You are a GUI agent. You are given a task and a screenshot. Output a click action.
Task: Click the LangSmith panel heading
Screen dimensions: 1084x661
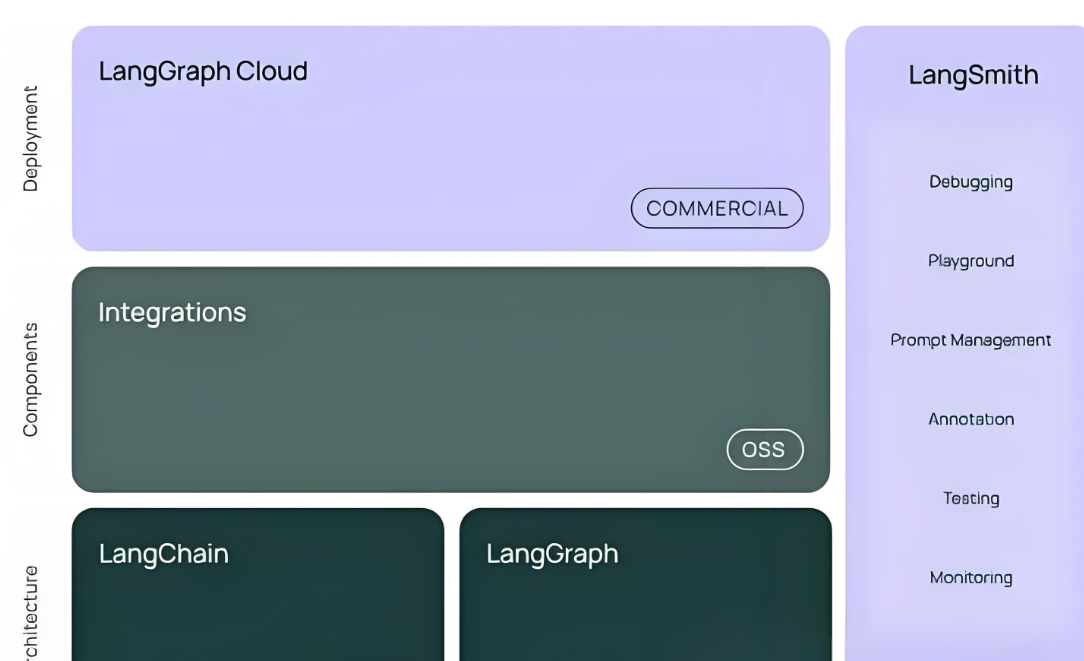pyautogui.click(x=973, y=75)
